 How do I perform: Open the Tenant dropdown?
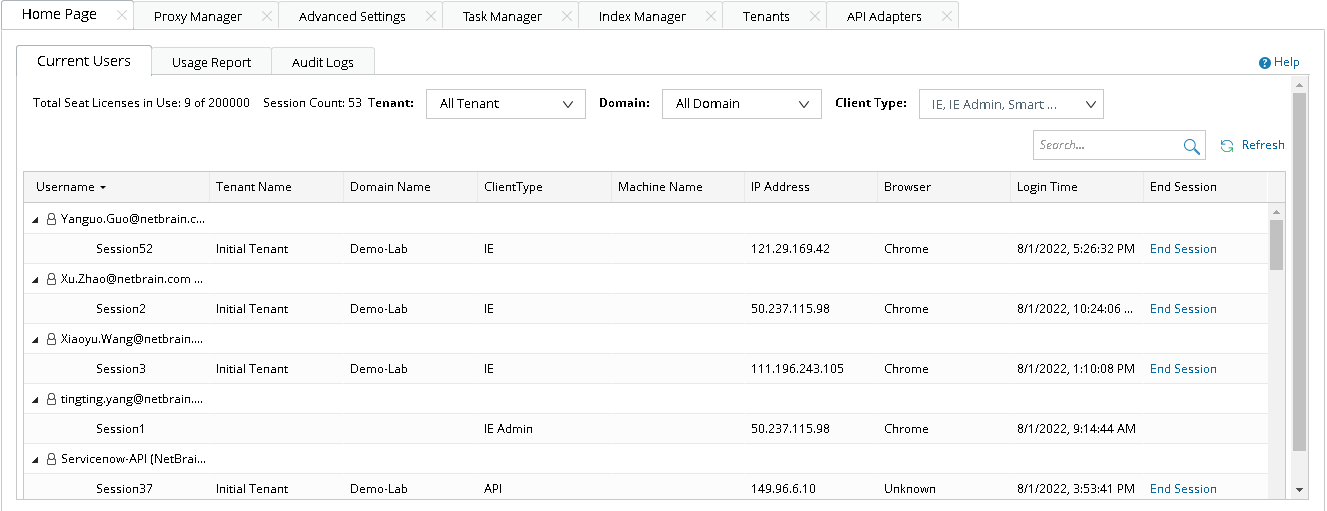[506, 104]
